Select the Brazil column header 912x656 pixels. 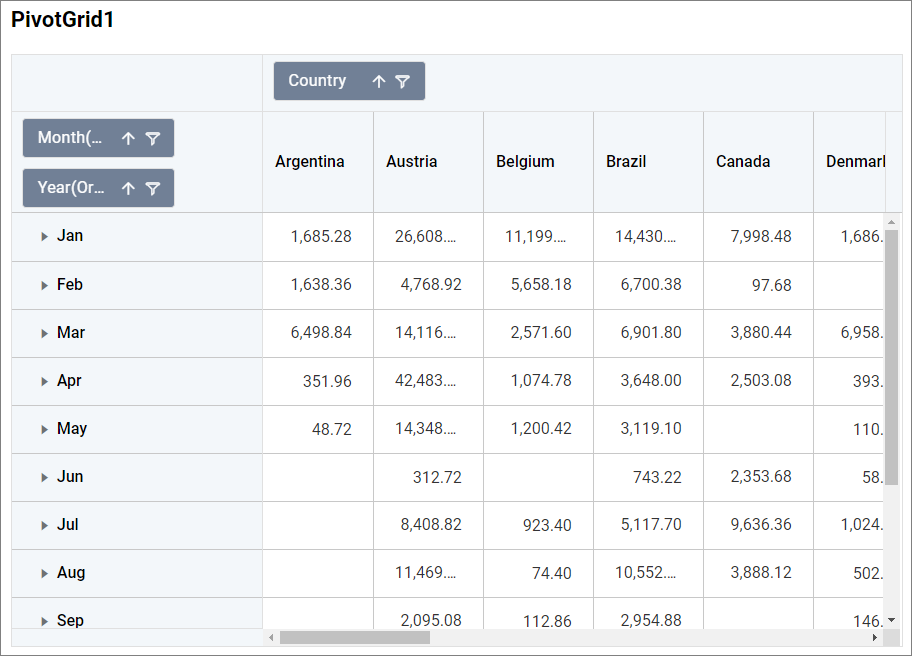tap(626, 162)
